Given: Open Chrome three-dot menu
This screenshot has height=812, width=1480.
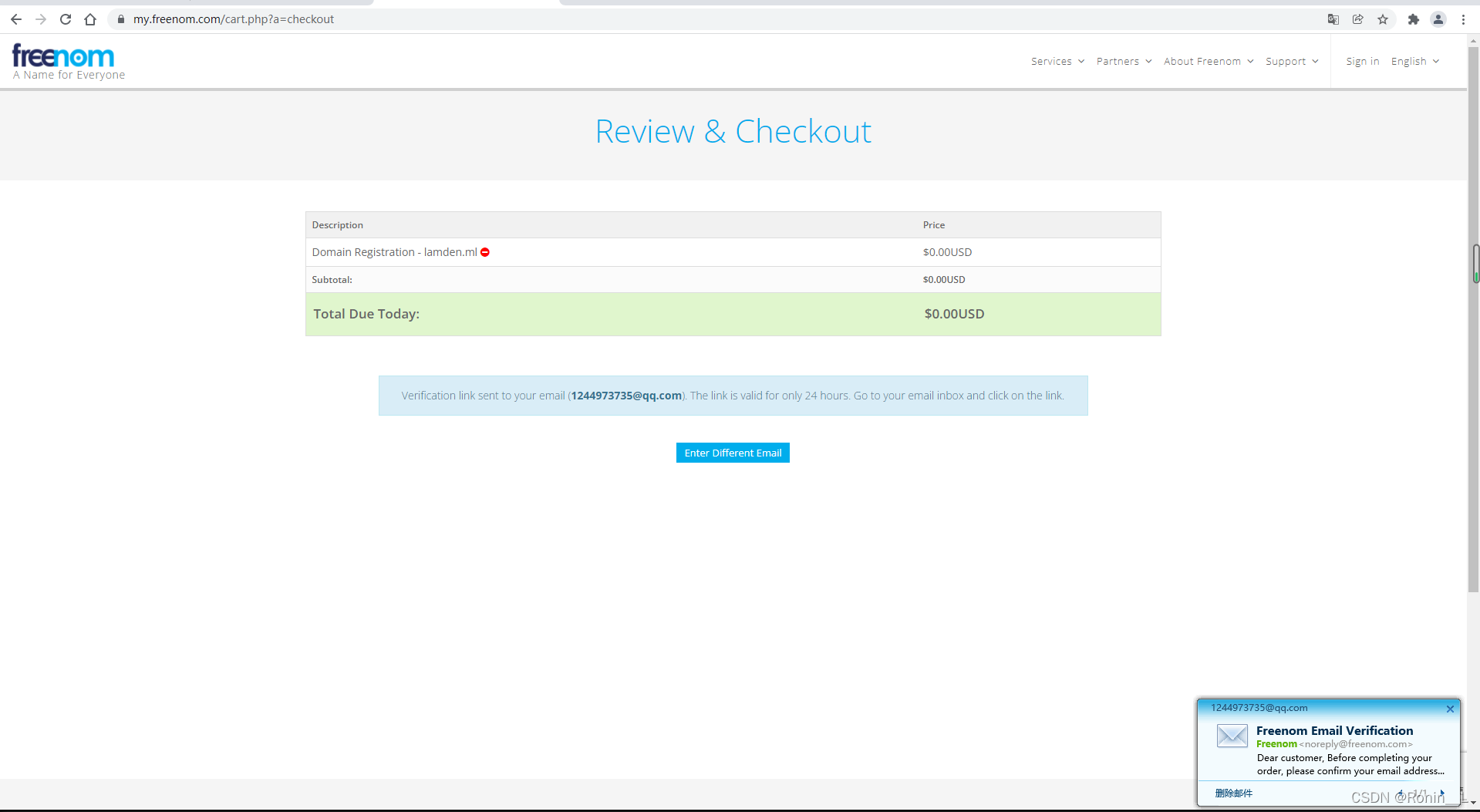Looking at the screenshot, I should 1463,19.
